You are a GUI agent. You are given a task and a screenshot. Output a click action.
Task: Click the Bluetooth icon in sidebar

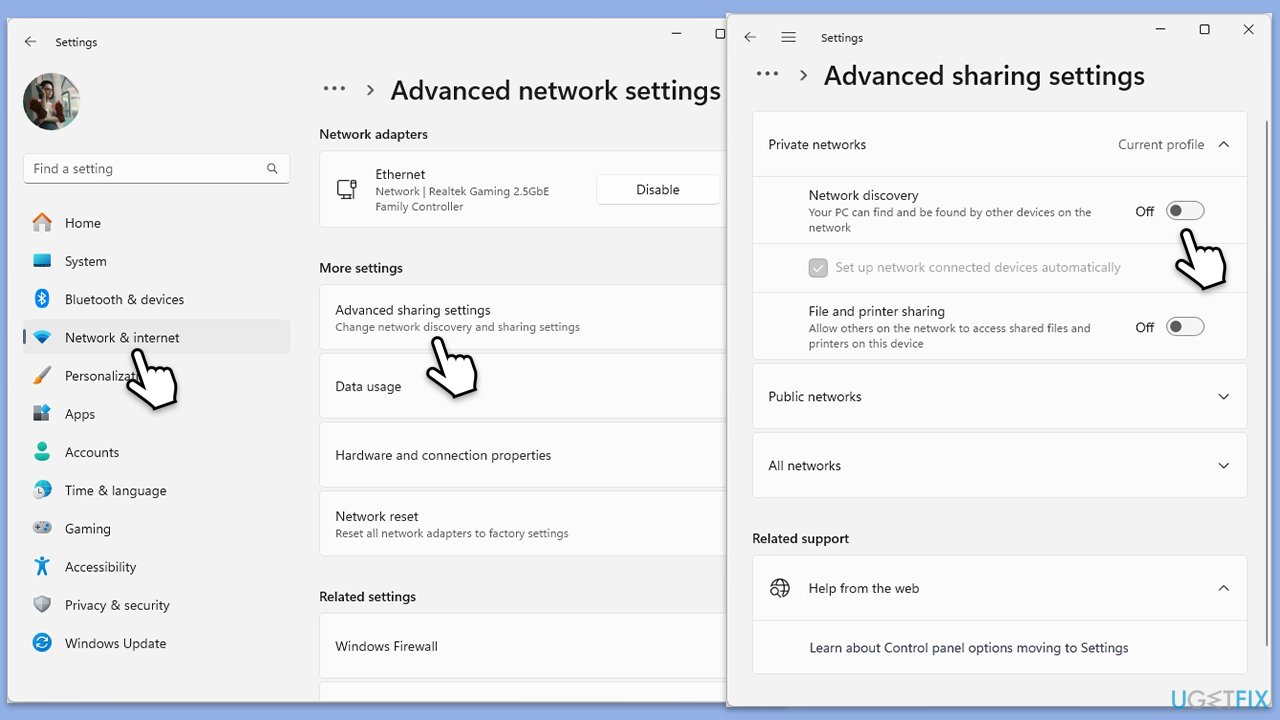tap(42, 299)
